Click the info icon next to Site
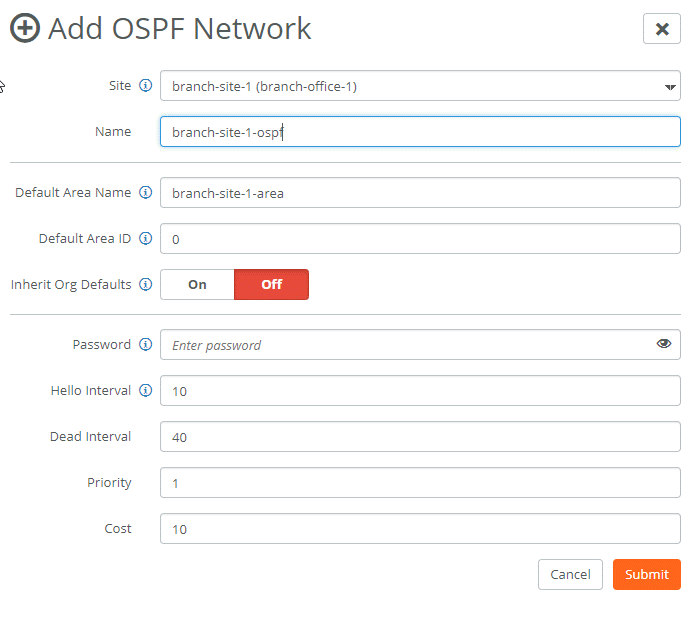 point(146,85)
